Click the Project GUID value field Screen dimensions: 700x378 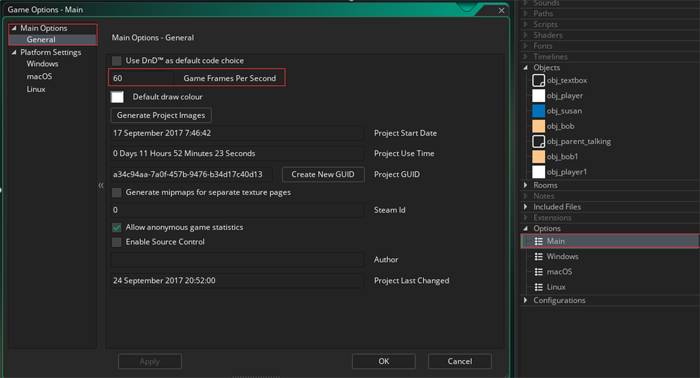click(x=192, y=174)
